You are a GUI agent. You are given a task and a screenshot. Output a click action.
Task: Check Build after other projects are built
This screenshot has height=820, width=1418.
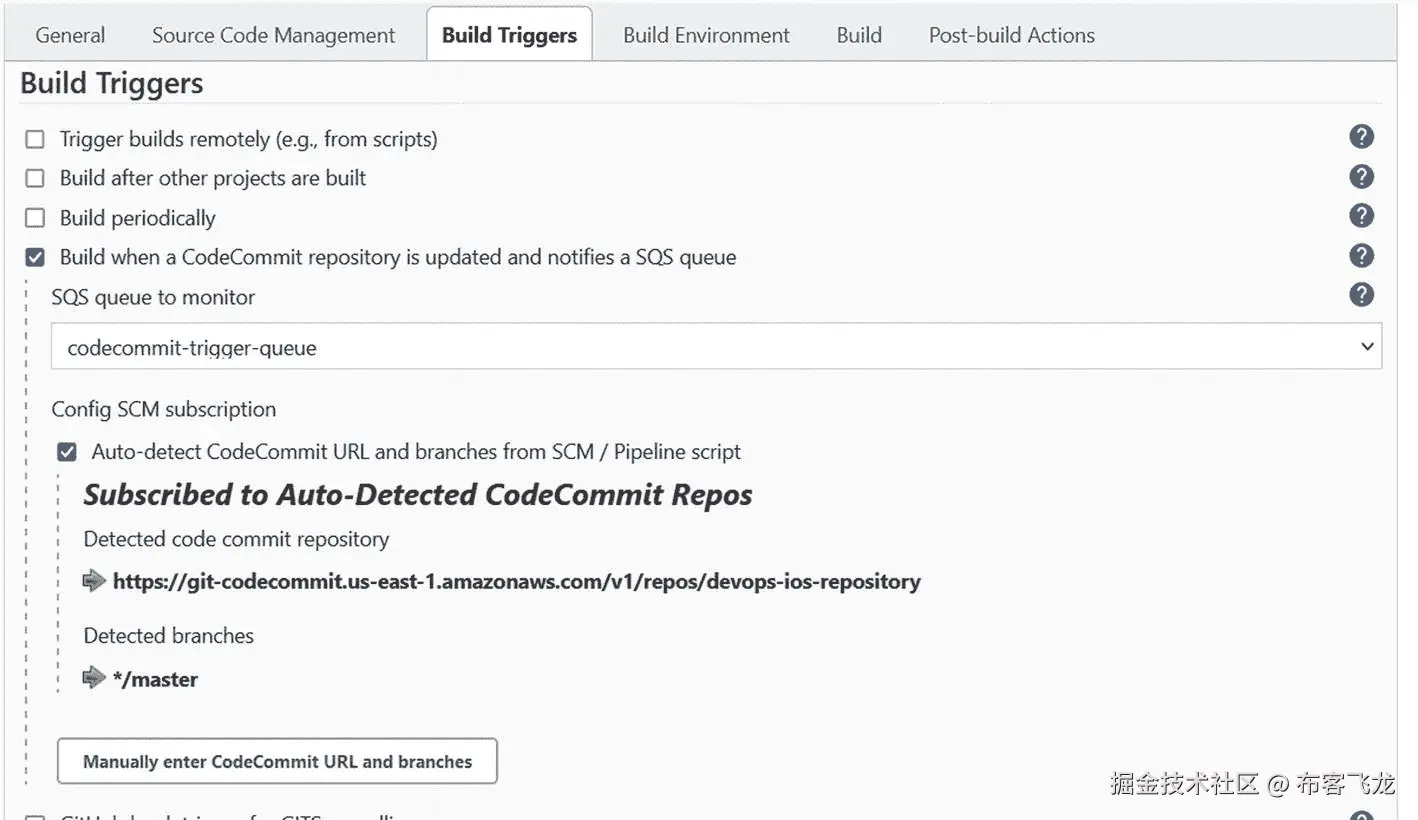coord(35,179)
